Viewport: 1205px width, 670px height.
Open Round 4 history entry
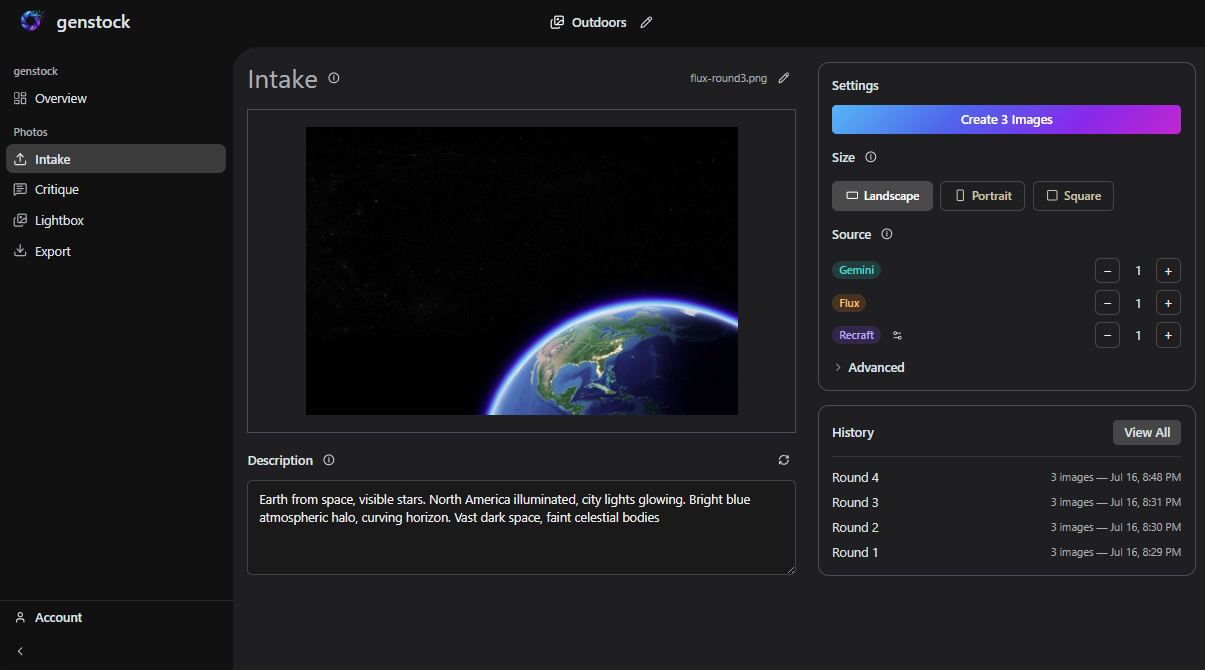[x=1006, y=477]
